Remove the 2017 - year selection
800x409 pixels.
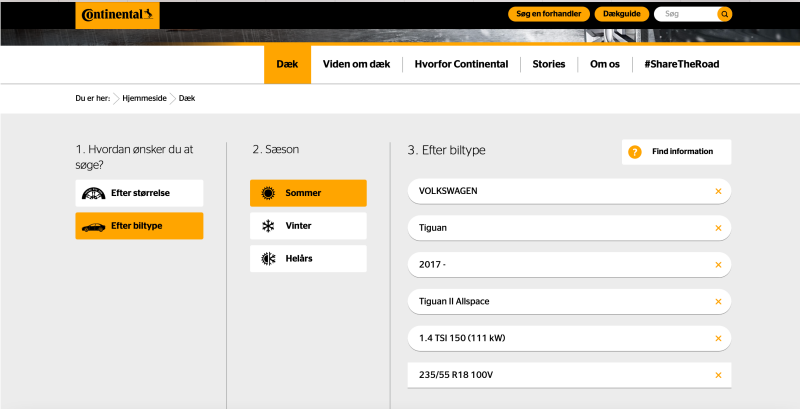coord(718,265)
